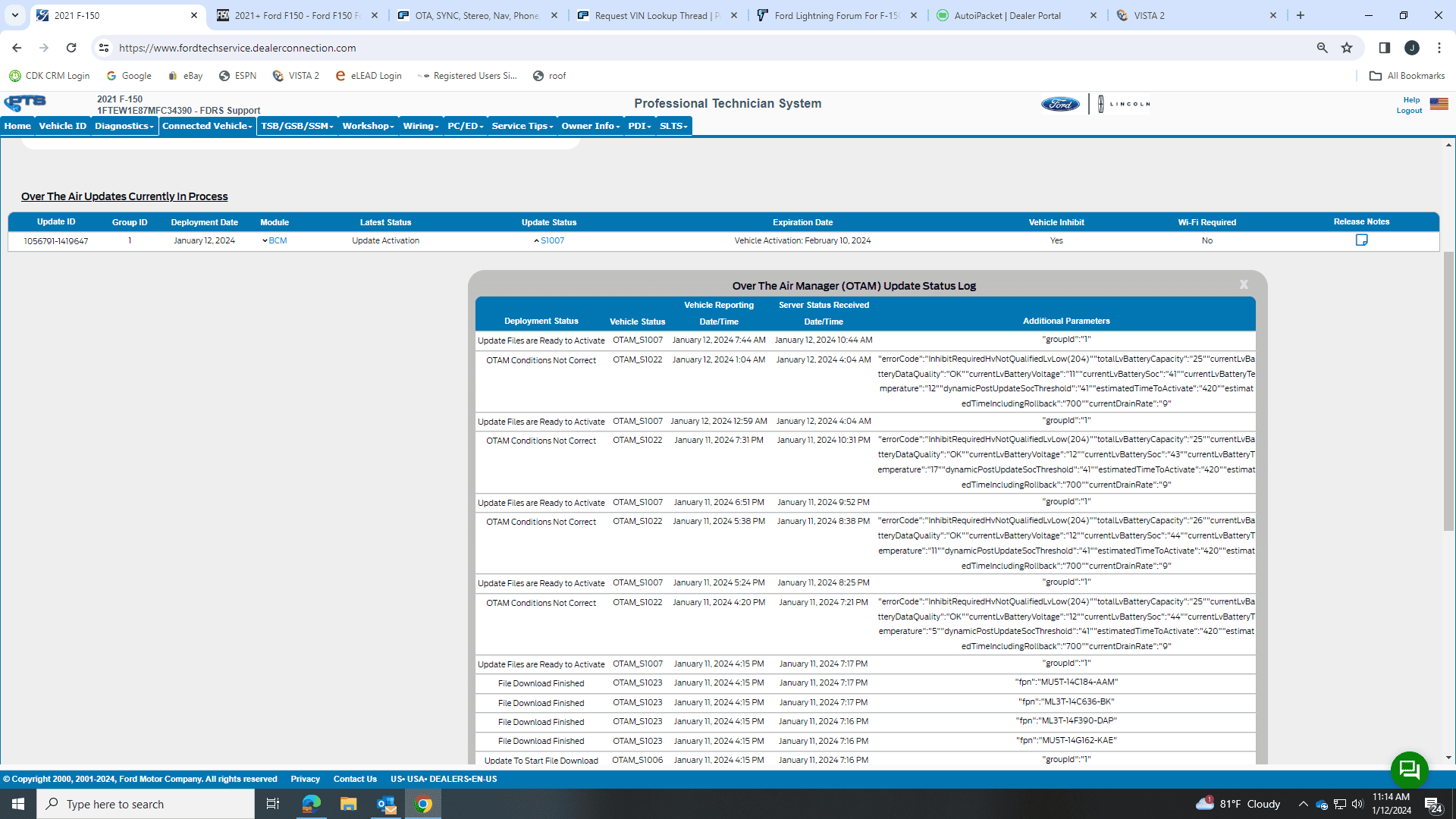Open the All Bookmarks folder
Viewport: 1456px width, 819px height.
[1407, 76]
